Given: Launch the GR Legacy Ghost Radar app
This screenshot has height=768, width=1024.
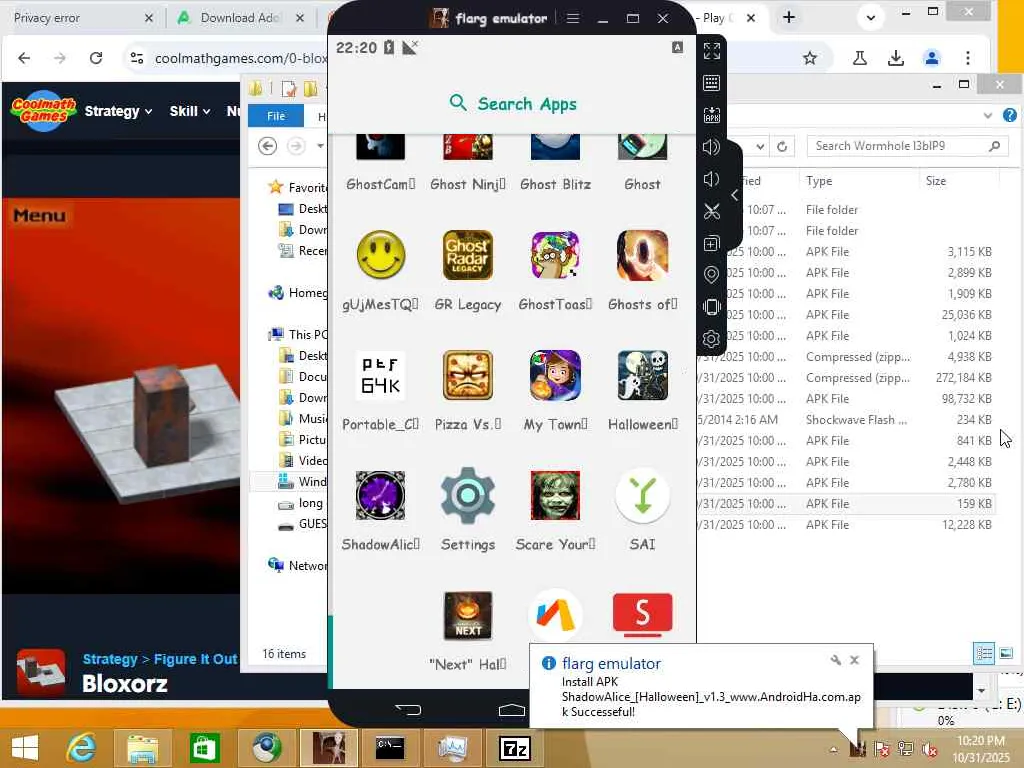Looking at the screenshot, I should pyautogui.click(x=468, y=255).
